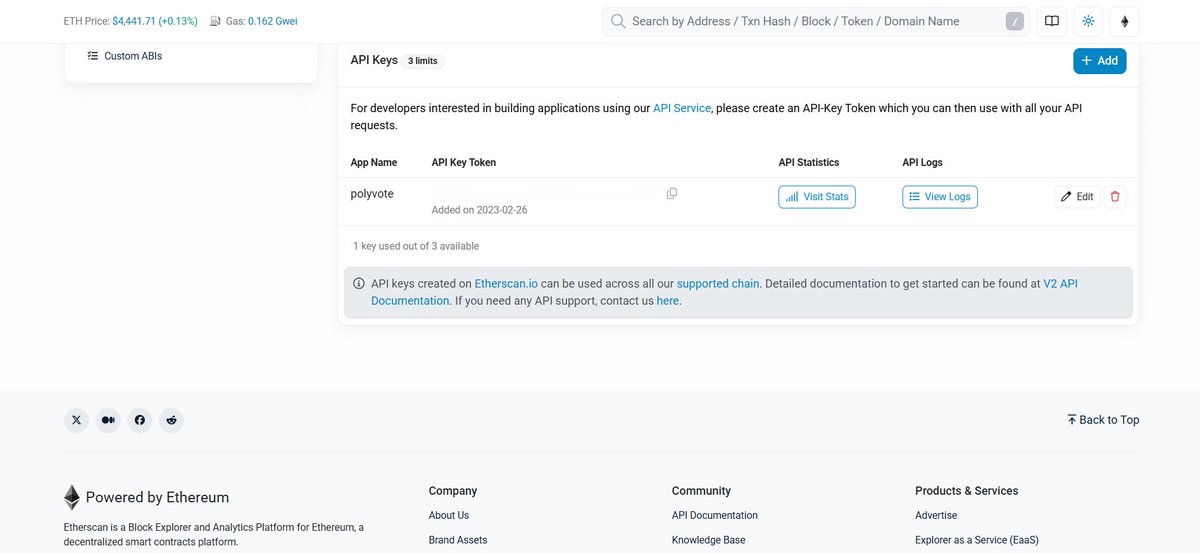Image resolution: width=1200 pixels, height=553 pixels.
Task: Open the Medium social link
Action: [x=109, y=420]
